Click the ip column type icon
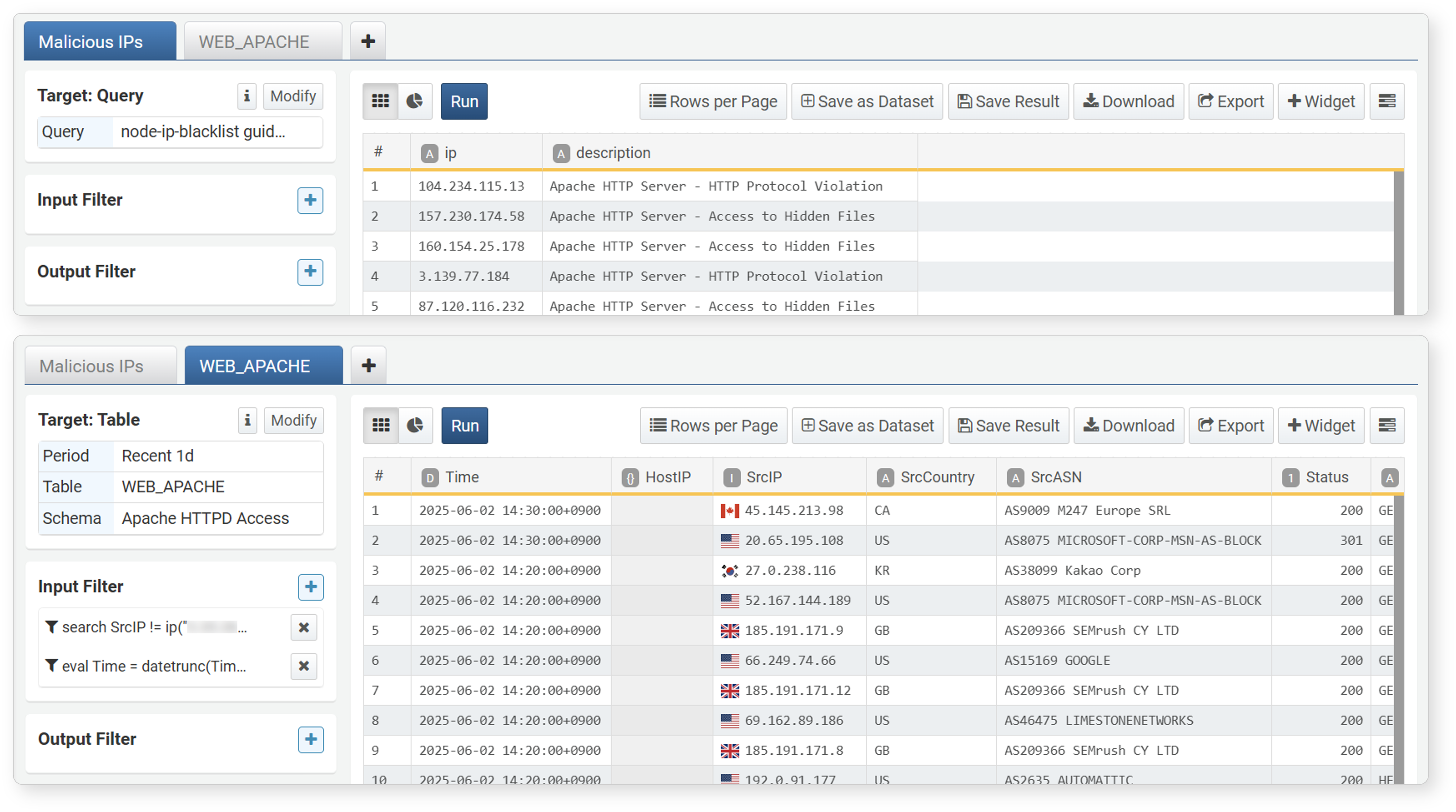 430,153
